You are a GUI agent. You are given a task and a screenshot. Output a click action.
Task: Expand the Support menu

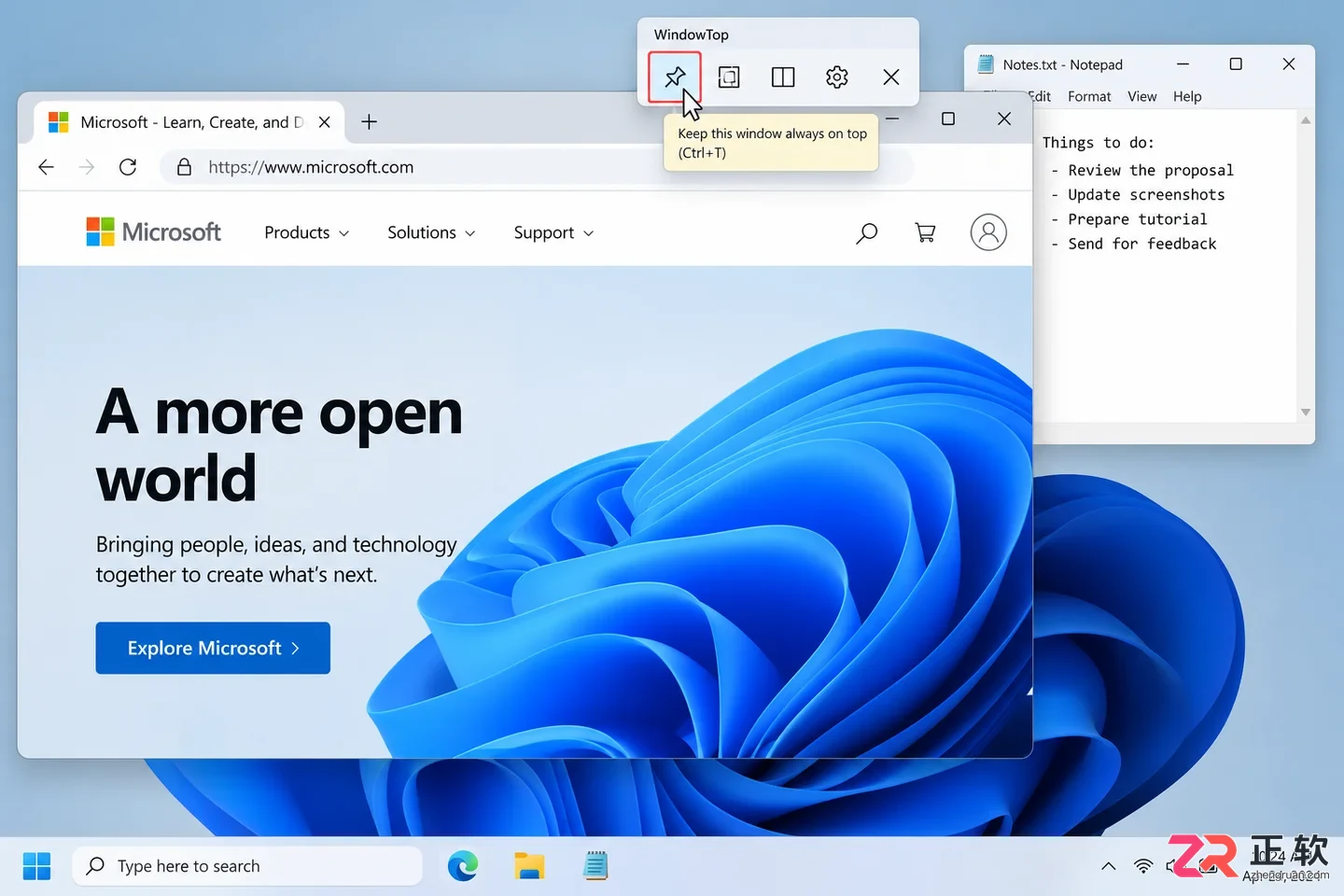(x=553, y=232)
